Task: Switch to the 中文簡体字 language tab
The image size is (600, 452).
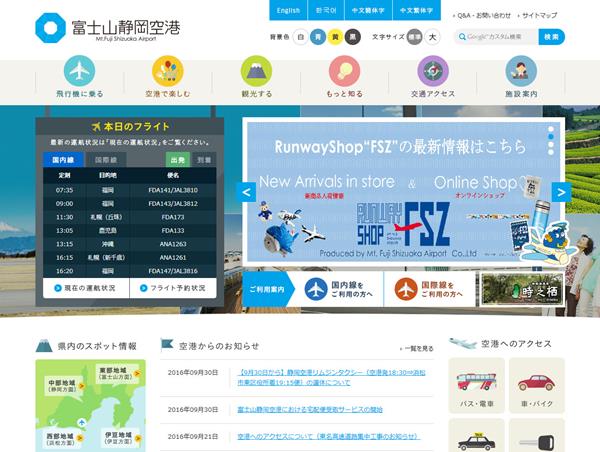Action: 368,10
